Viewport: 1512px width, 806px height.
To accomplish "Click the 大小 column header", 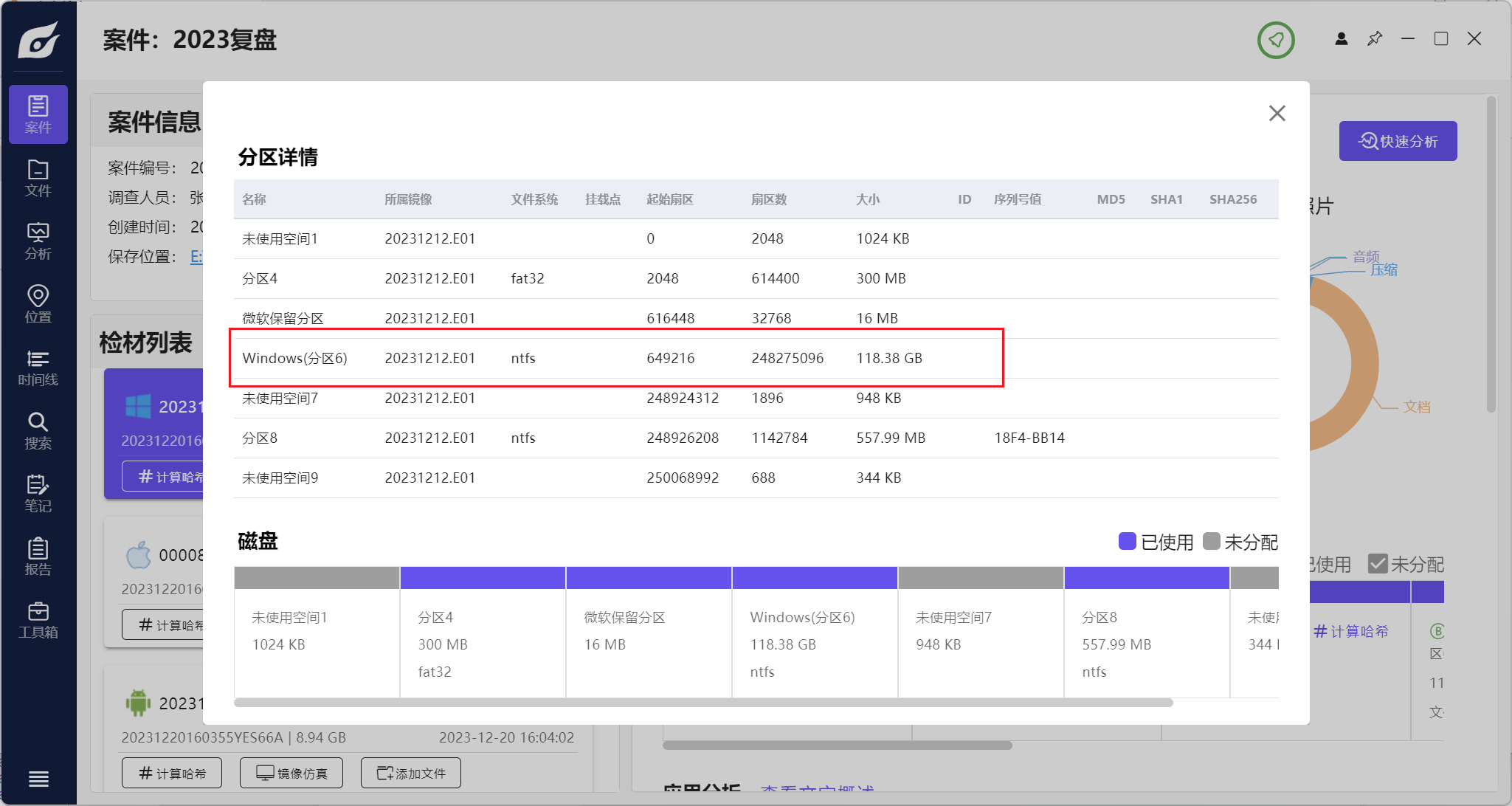I will pyautogui.click(x=868, y=199).
